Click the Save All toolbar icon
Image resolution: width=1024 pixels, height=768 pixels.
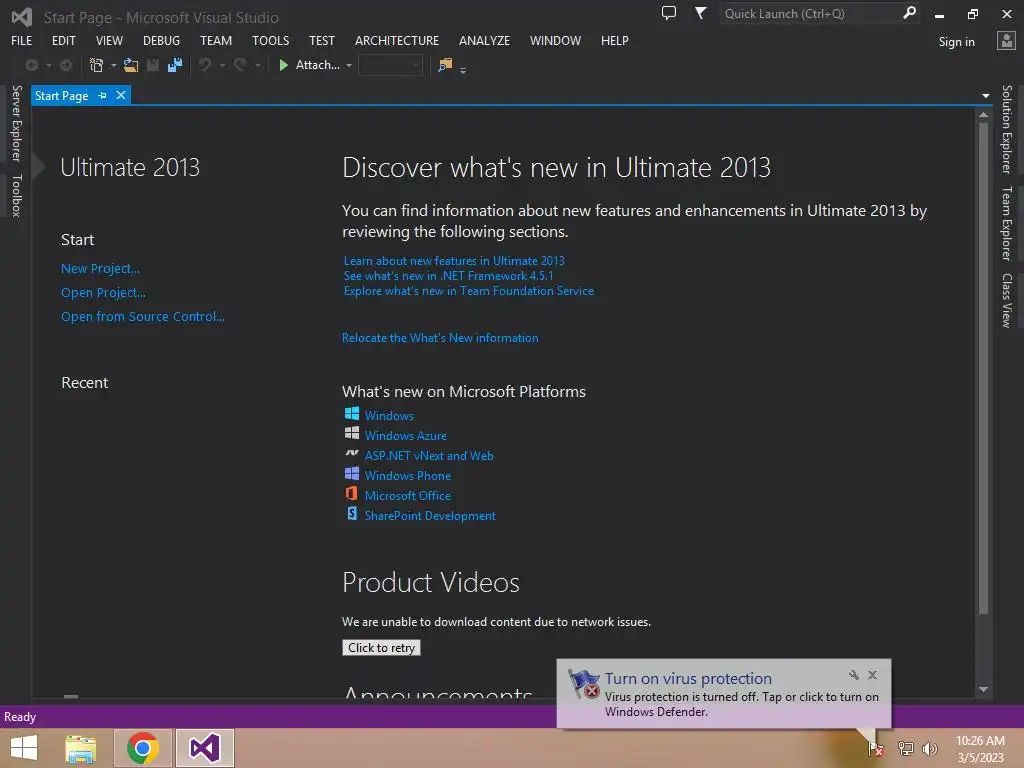click(174, 65)
